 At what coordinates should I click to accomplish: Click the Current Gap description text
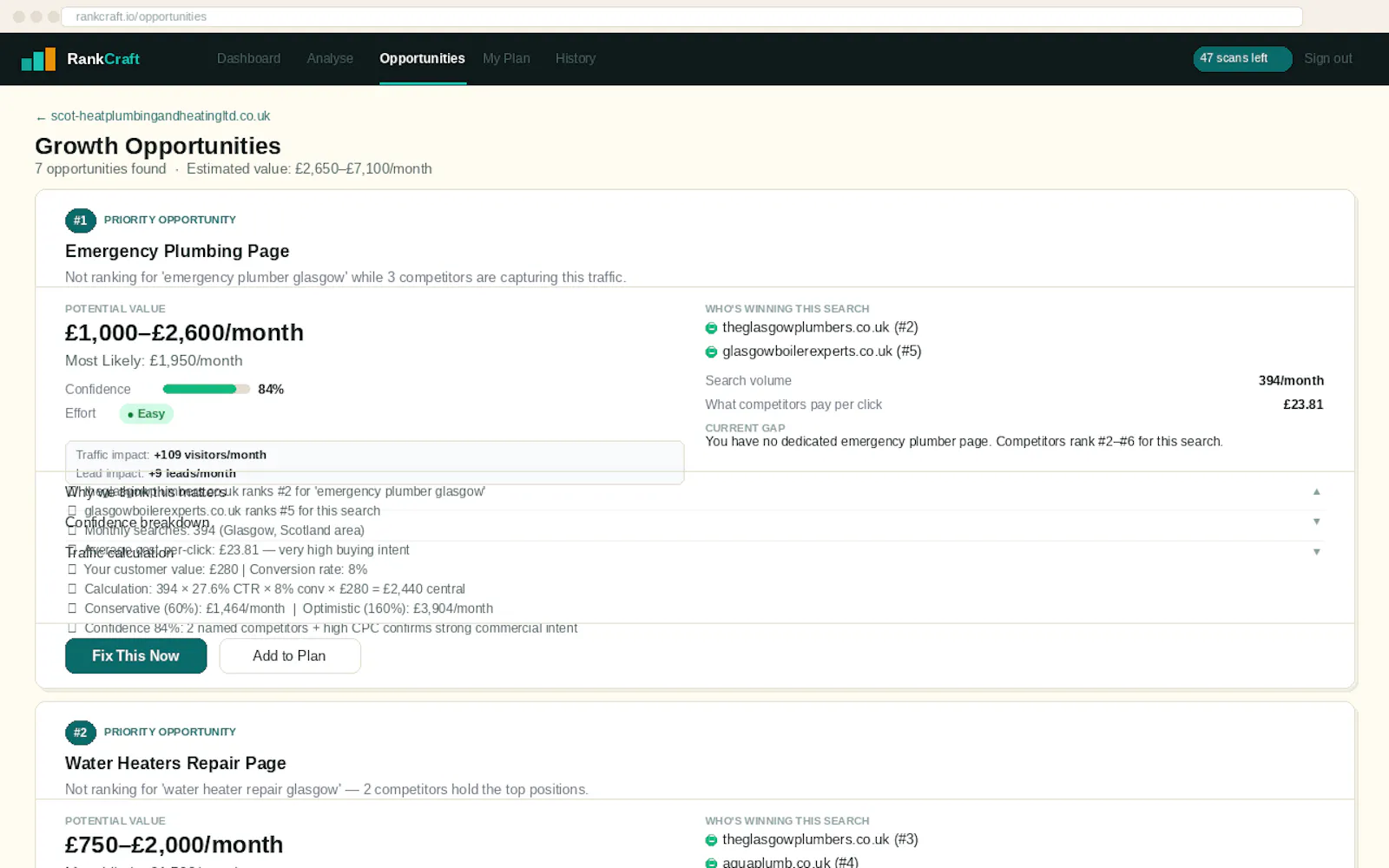pyautogui.click(x=964, y=441)
